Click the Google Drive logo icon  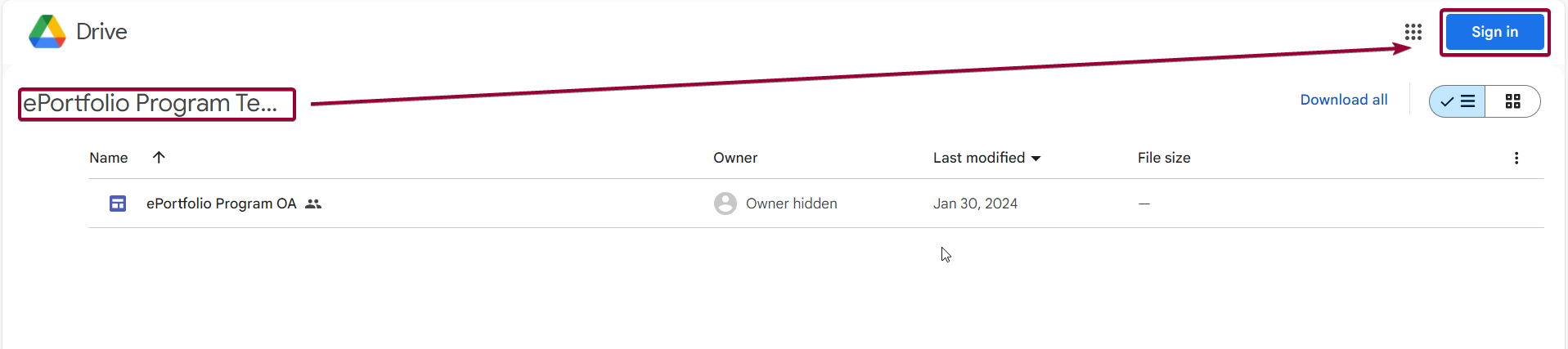[x=47, y=32]
